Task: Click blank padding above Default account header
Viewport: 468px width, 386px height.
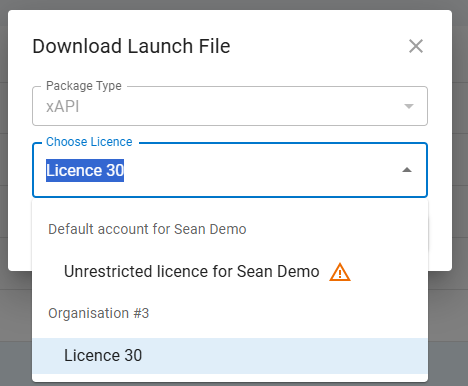Action: pos(230,208)
